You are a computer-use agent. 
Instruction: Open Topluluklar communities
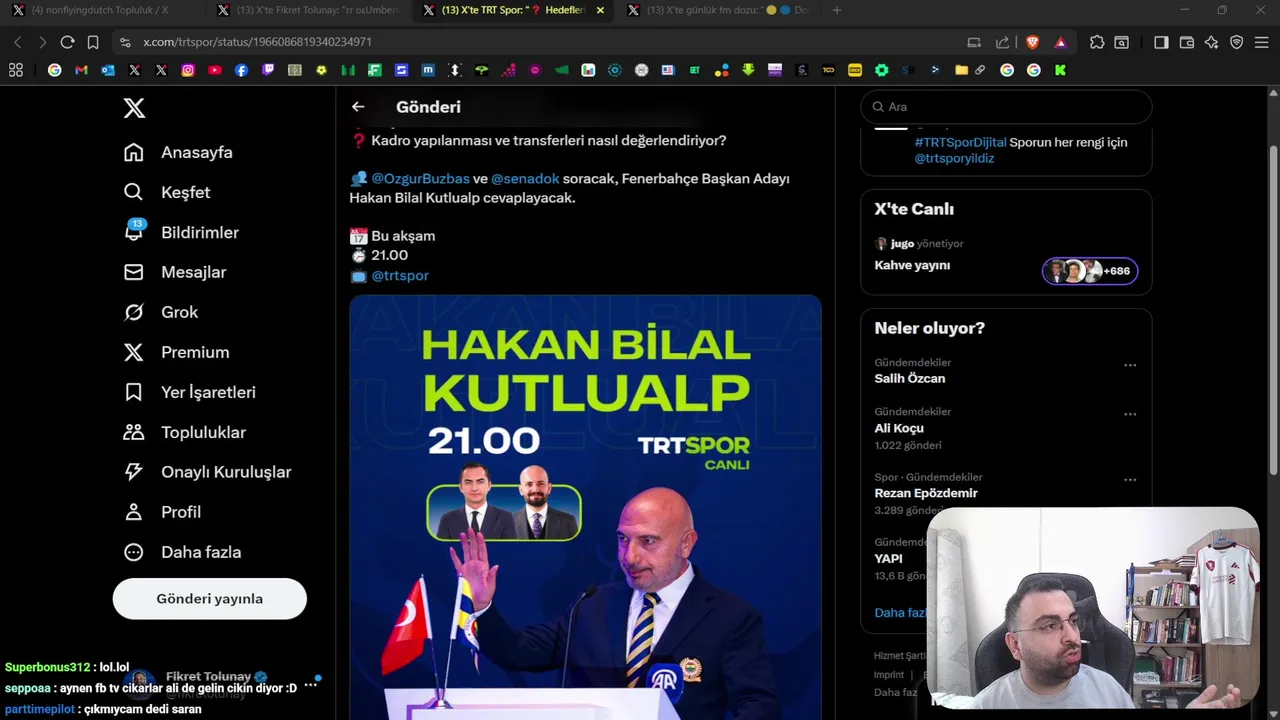coord(184,432)
